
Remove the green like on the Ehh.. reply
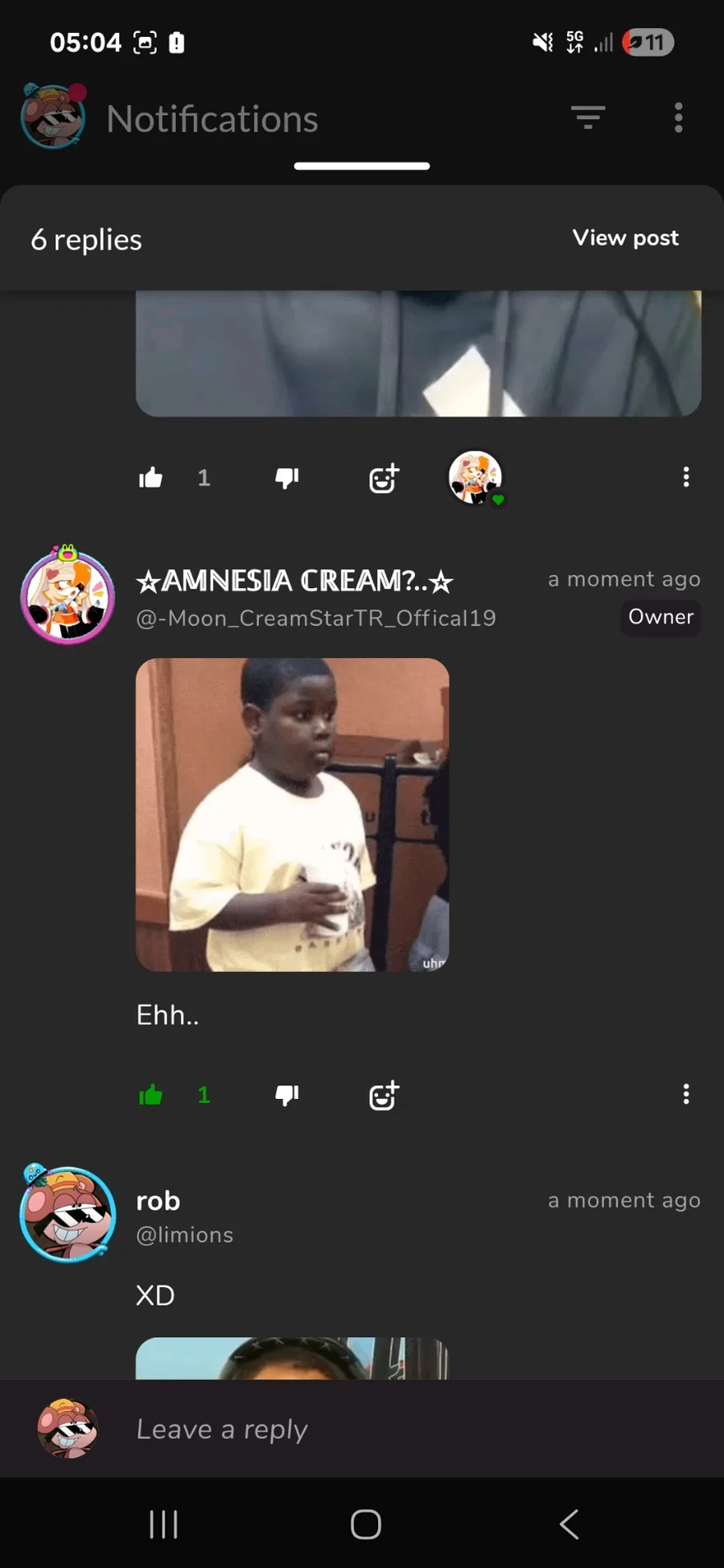pos(150,1095)
